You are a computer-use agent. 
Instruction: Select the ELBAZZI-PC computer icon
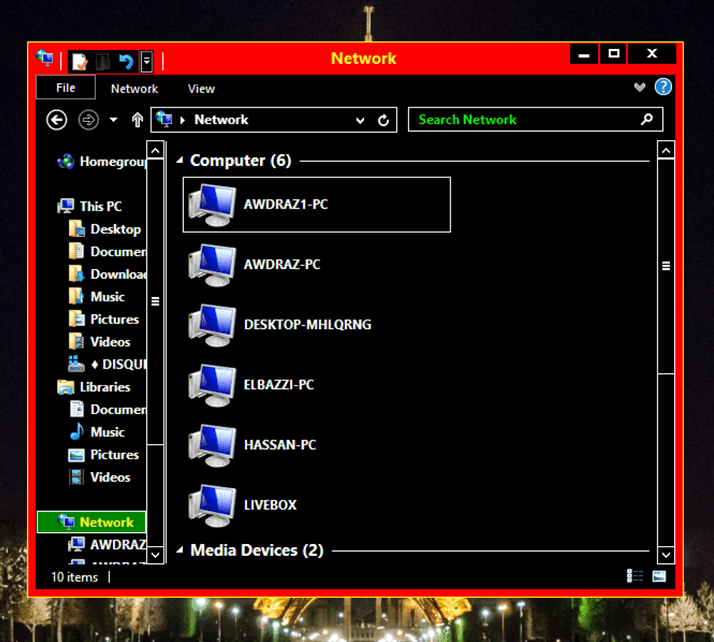tap(212, 385)
